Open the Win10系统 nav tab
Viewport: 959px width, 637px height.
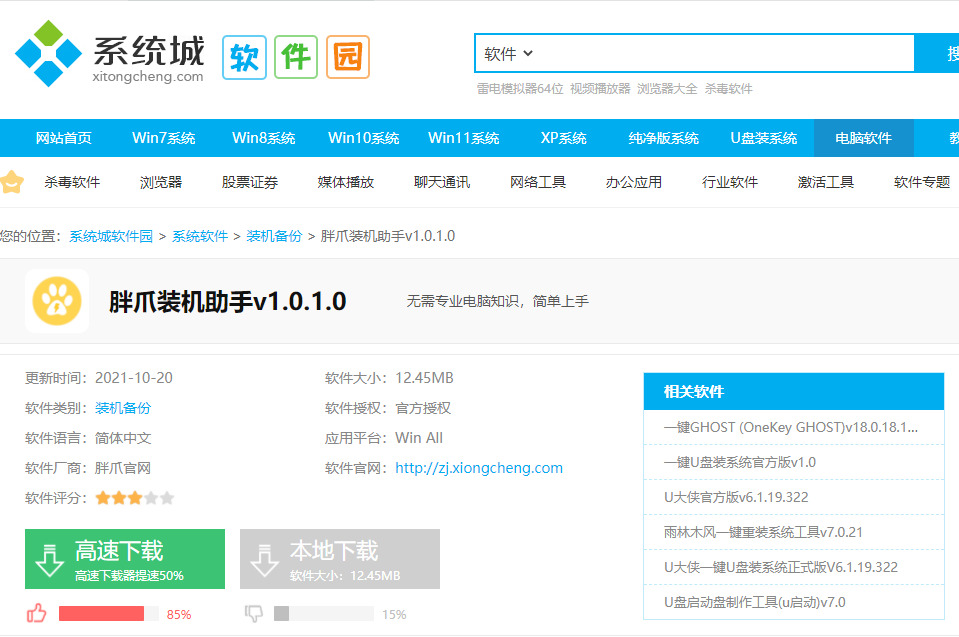pyautogui.click(x=364, y=138)
